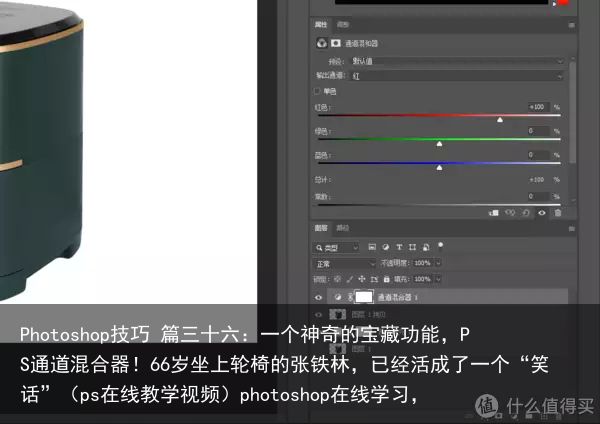
Task: Open the fill 填充 slider arrow
Action: click(x=438, y=279)
